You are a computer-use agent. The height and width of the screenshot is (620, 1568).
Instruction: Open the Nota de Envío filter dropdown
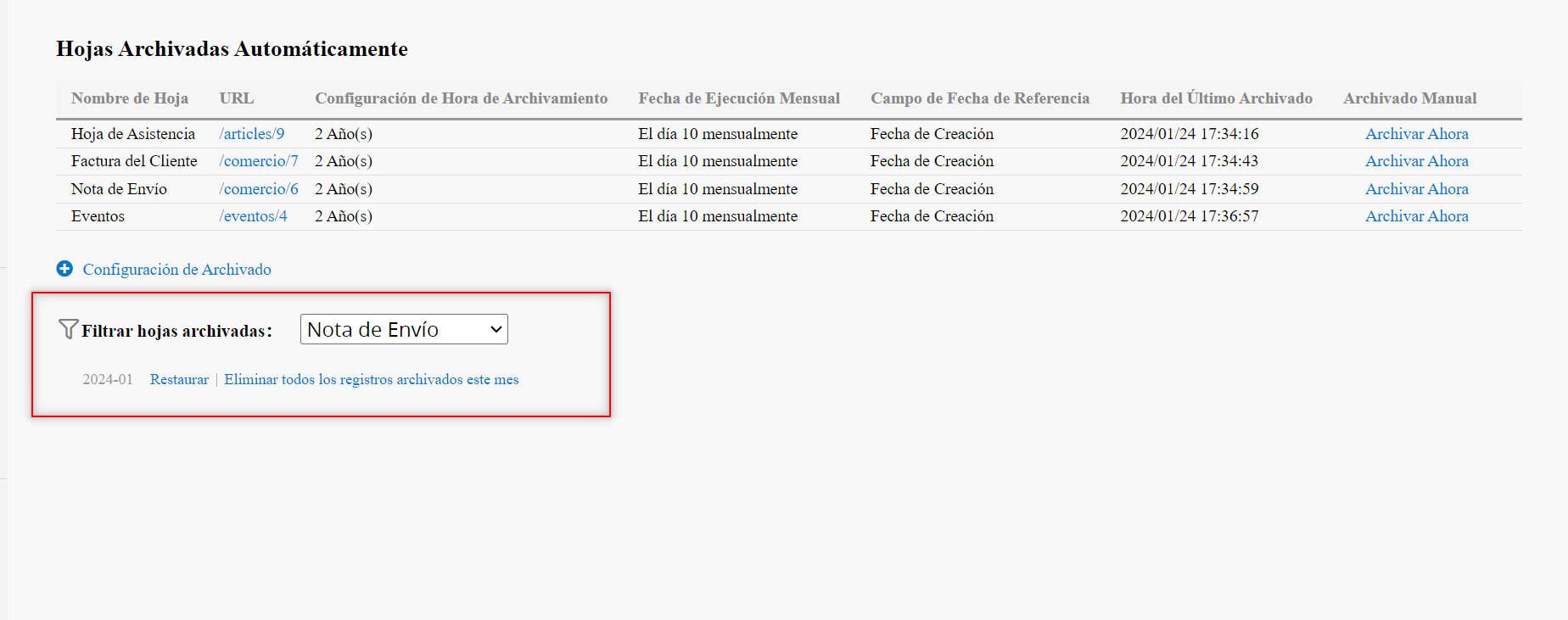tap(404, 329)
